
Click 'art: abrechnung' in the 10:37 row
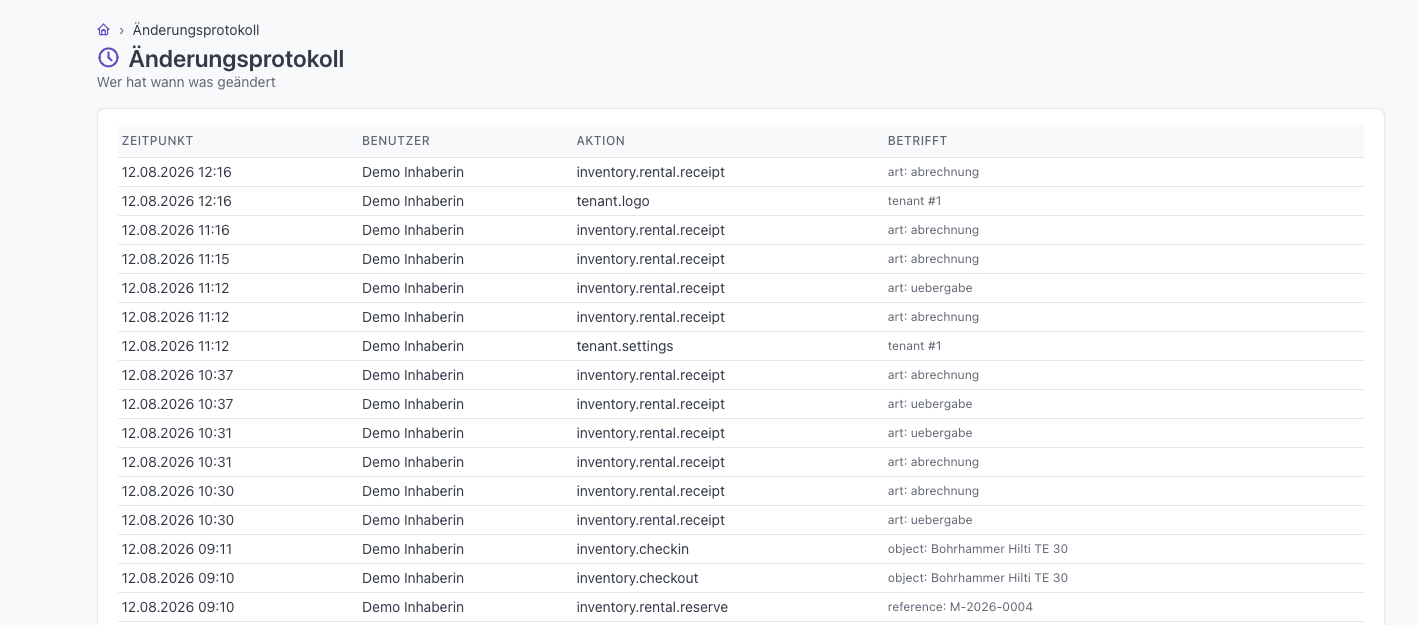tap(933, 375)
